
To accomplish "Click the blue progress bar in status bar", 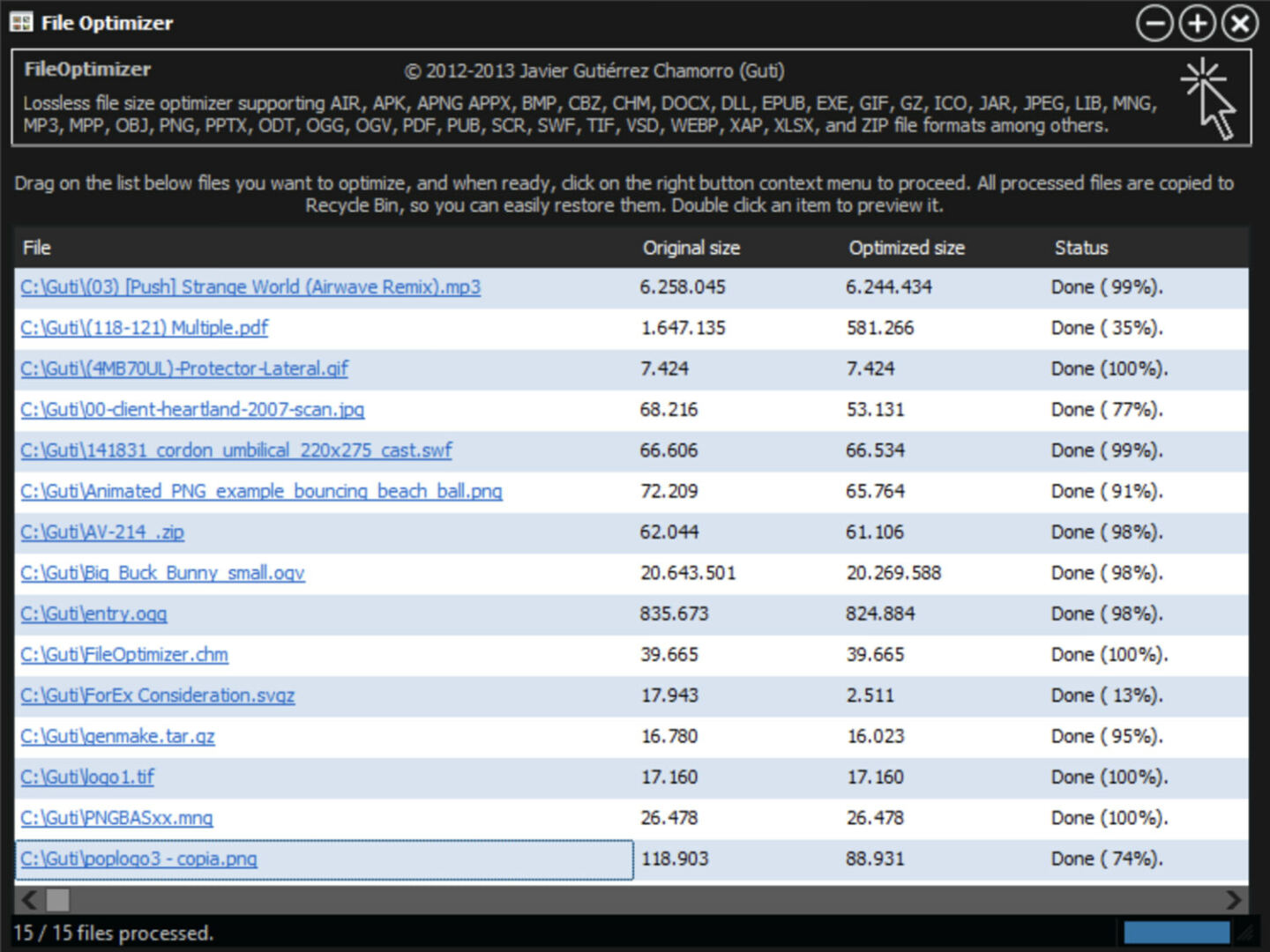I will tap(1177, 933).
